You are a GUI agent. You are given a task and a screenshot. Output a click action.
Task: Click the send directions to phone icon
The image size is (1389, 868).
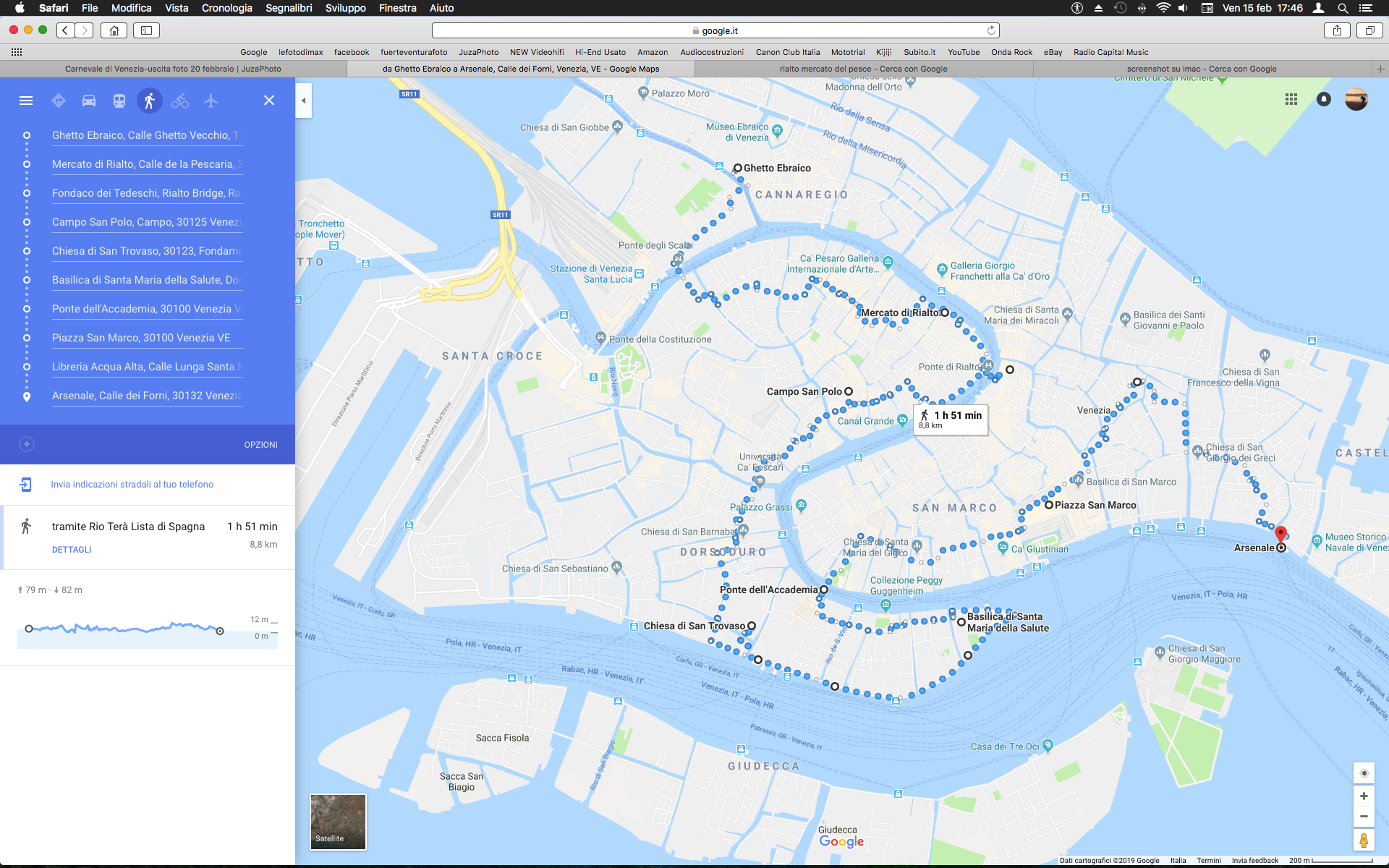pyautogui.click(x=26, y=485)
